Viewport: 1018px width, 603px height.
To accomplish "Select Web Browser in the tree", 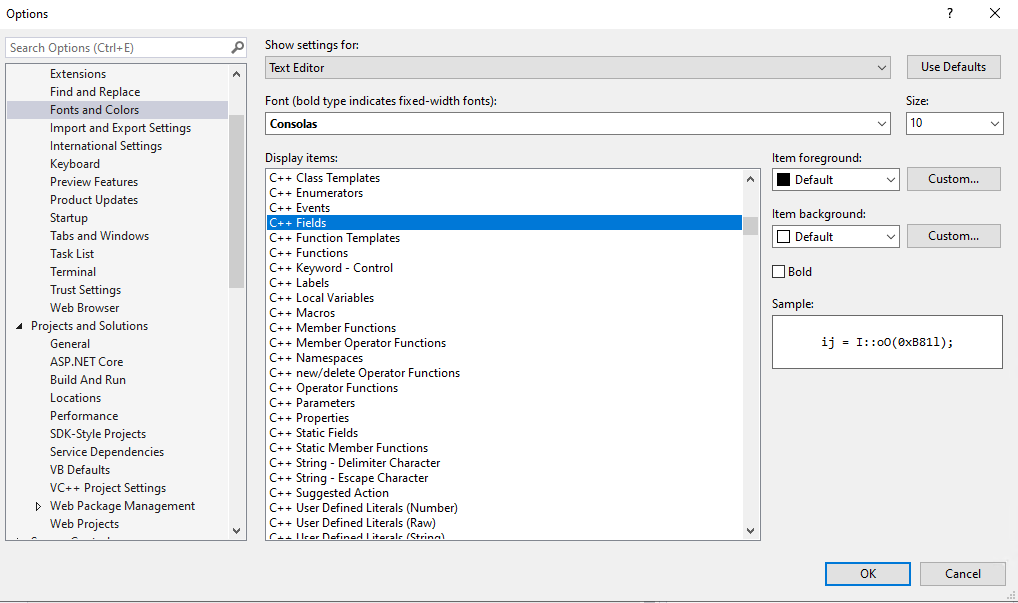I will point(84,308).
